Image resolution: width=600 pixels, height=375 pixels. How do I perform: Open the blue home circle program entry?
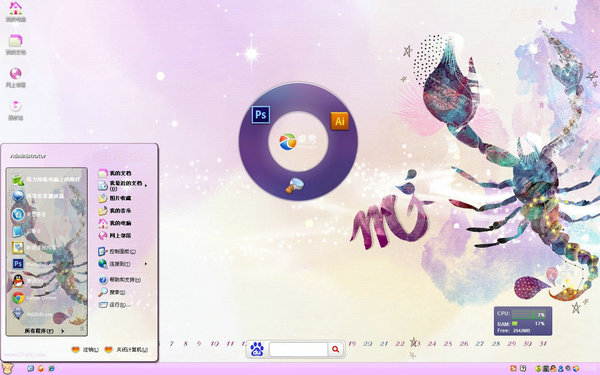(x=46, y=214)
